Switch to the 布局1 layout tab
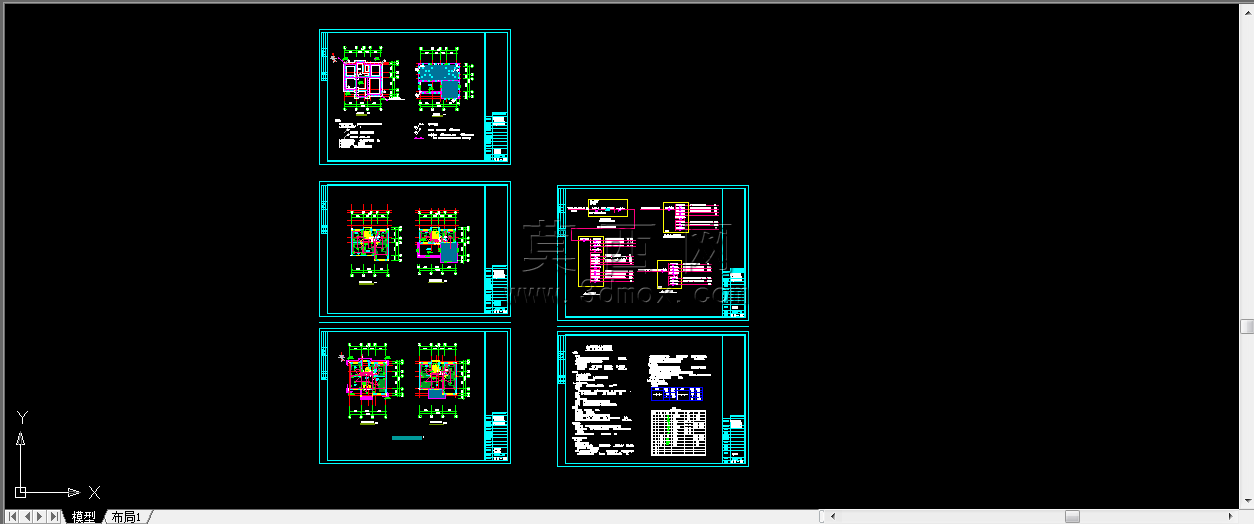 (126, 517)
